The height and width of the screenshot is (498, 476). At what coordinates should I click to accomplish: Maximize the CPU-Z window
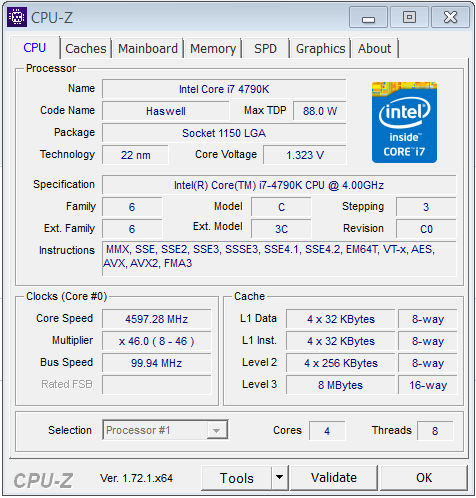coord(409,17)
